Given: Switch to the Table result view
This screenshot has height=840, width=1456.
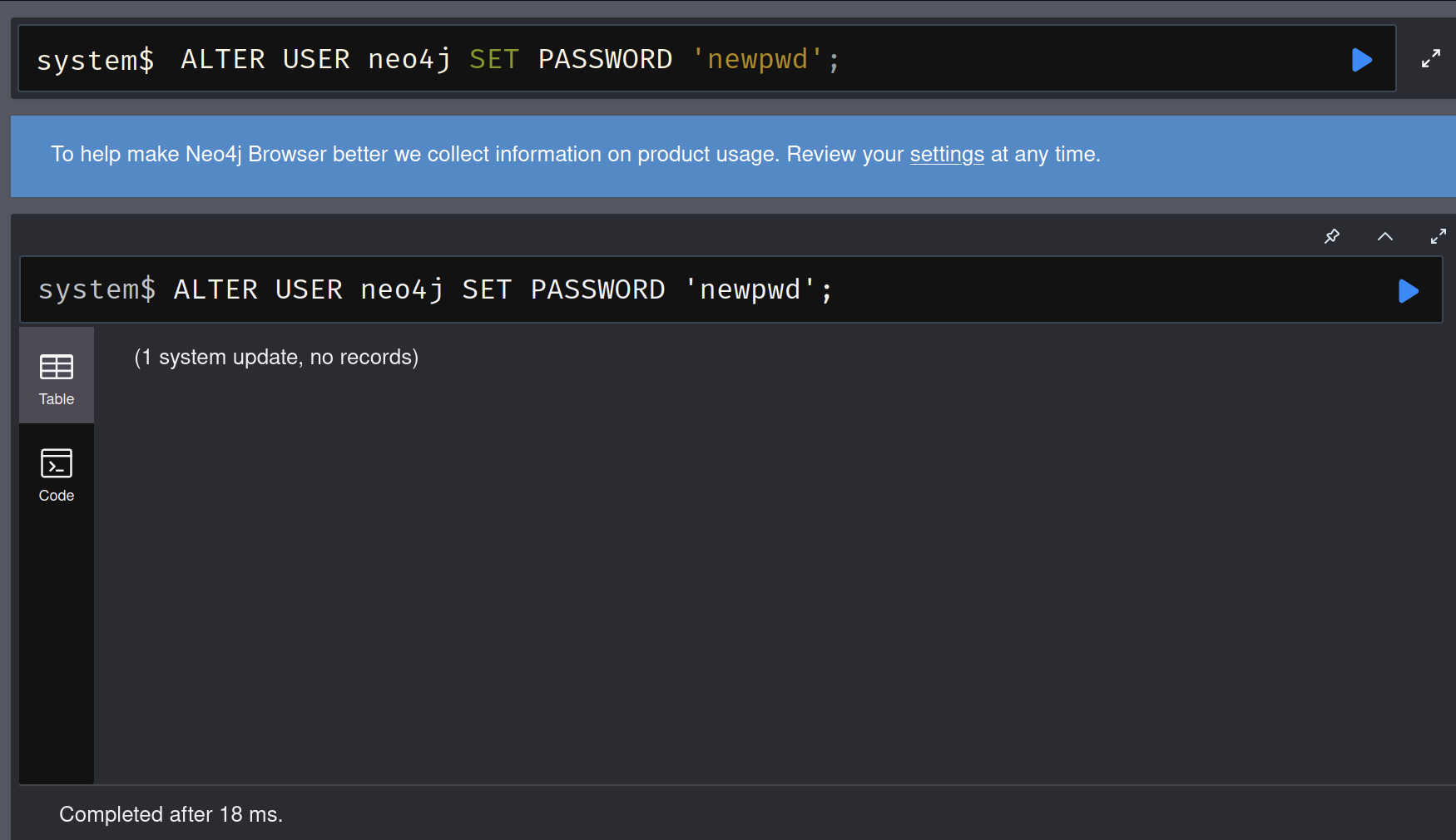Looking at the screenshot, I should pyautogui.click(x=57, y=376).
